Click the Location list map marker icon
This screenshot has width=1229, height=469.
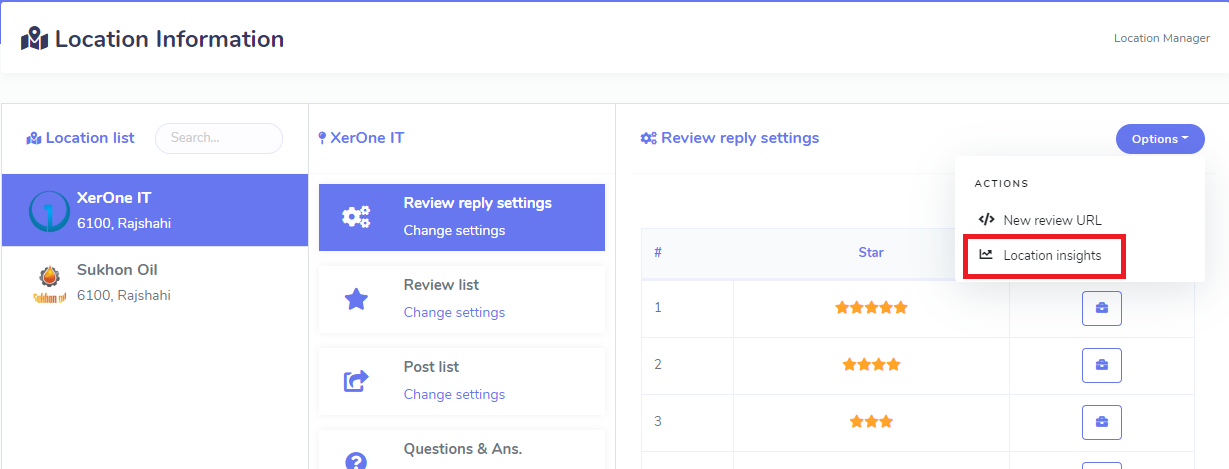pos(34,138)
